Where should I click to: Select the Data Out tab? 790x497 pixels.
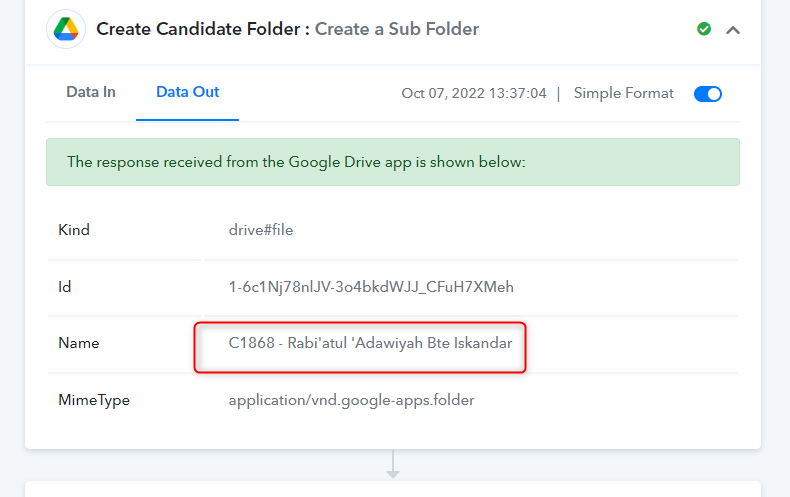(187, 92)
